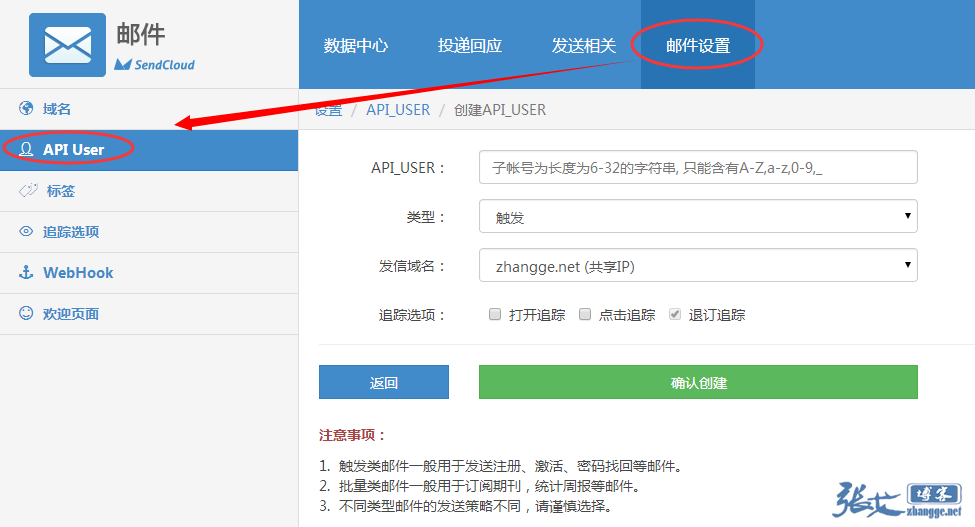Click the smiley icon beside 欢迎页面
975x527 pixels.
click(x=26, y=313)
